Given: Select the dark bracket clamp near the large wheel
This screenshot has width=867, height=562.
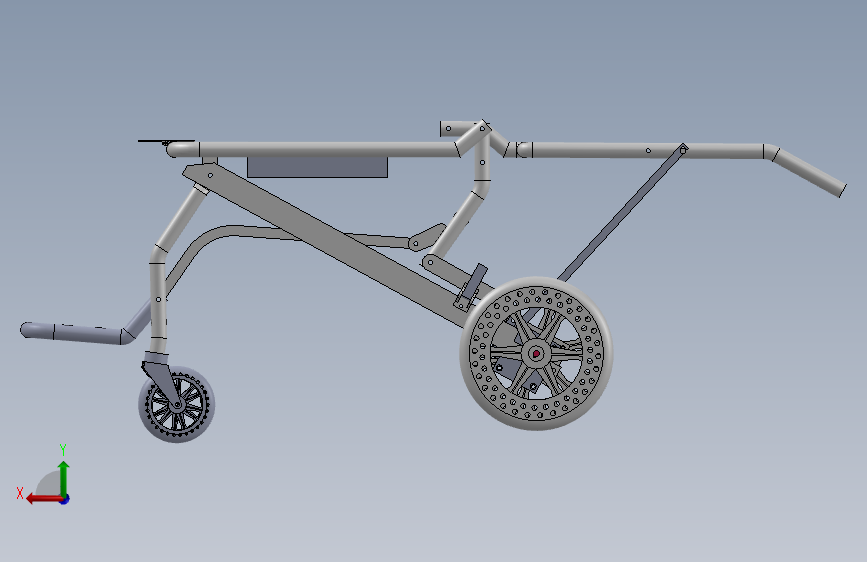Looking at the screenshot, I should click(x=471, y=288).
